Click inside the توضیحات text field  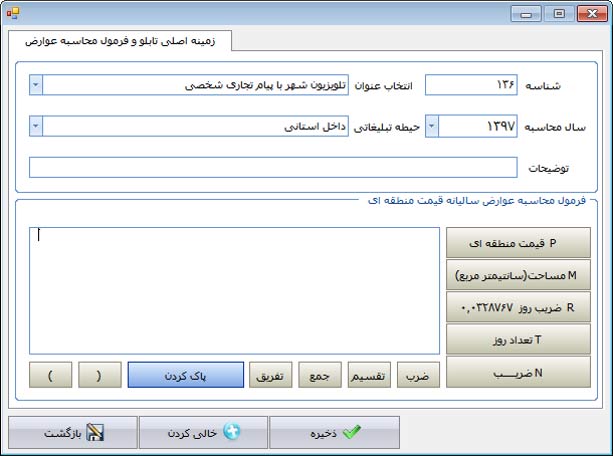tap(274, 167)
